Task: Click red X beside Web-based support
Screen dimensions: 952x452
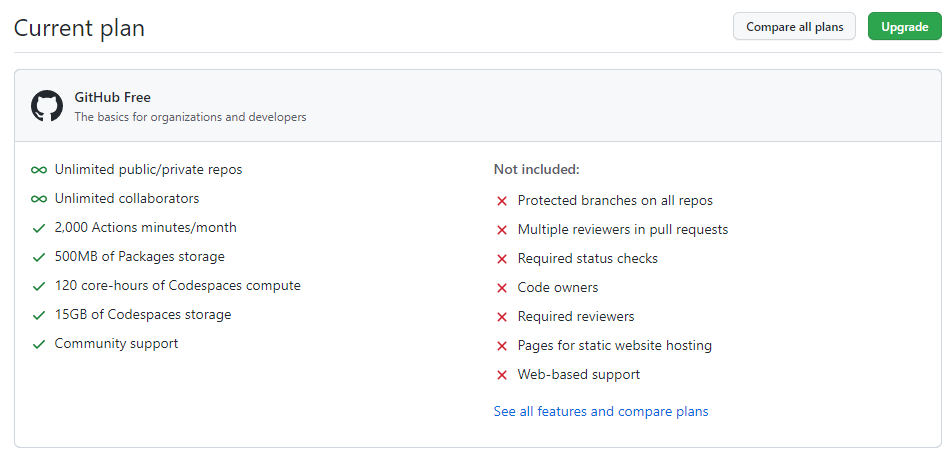Action: (x=502, y=375)
